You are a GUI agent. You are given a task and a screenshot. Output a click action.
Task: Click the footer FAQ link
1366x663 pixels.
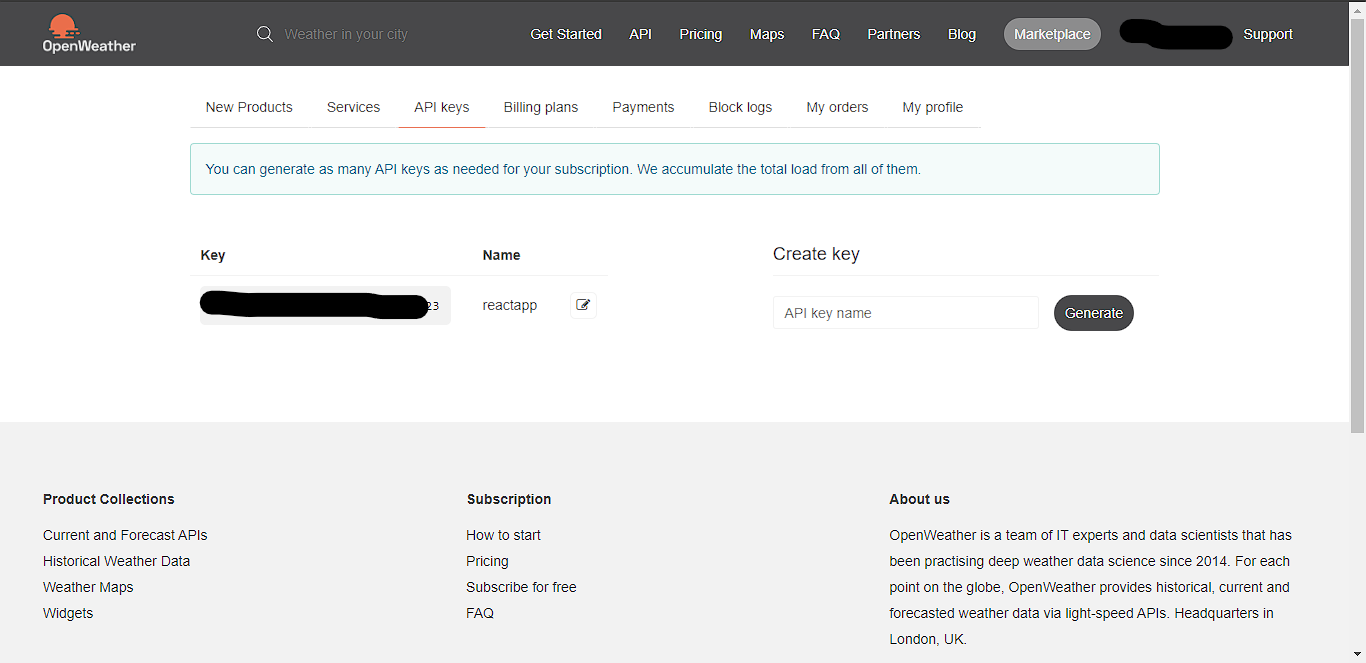click(480, 613)
